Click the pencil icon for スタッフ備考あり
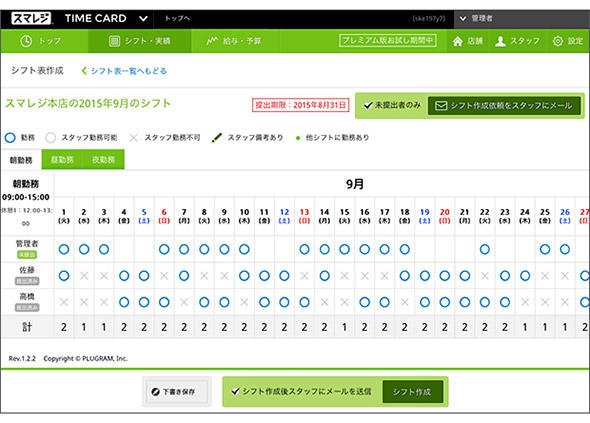This screenshot has width=590, height=423. point(217,138)
